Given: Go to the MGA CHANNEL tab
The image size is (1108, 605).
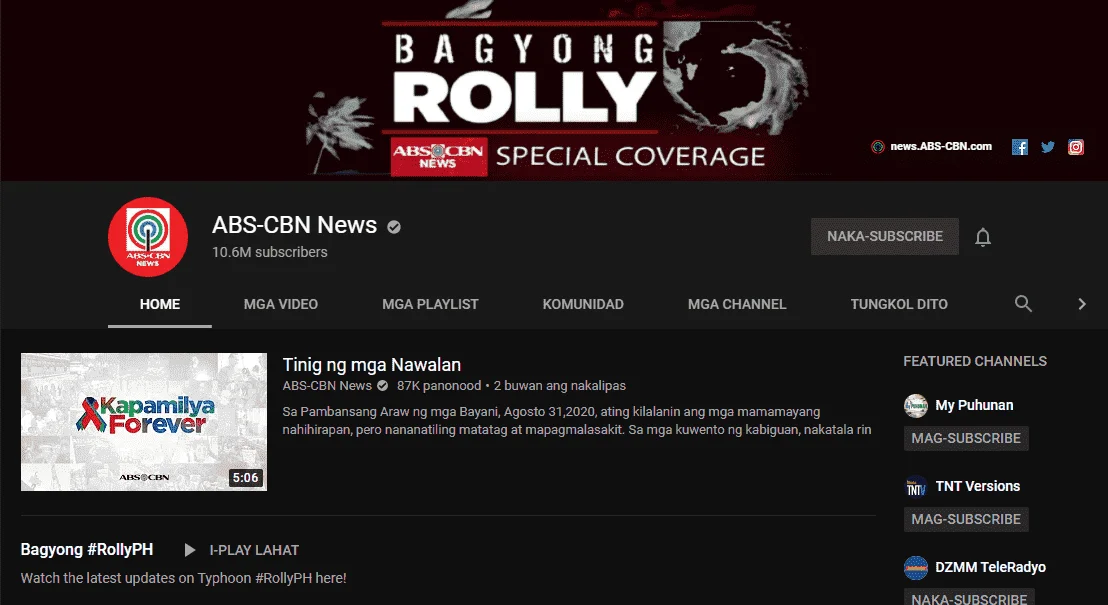Looking at the screenshot, I should (x=737, y=305).
